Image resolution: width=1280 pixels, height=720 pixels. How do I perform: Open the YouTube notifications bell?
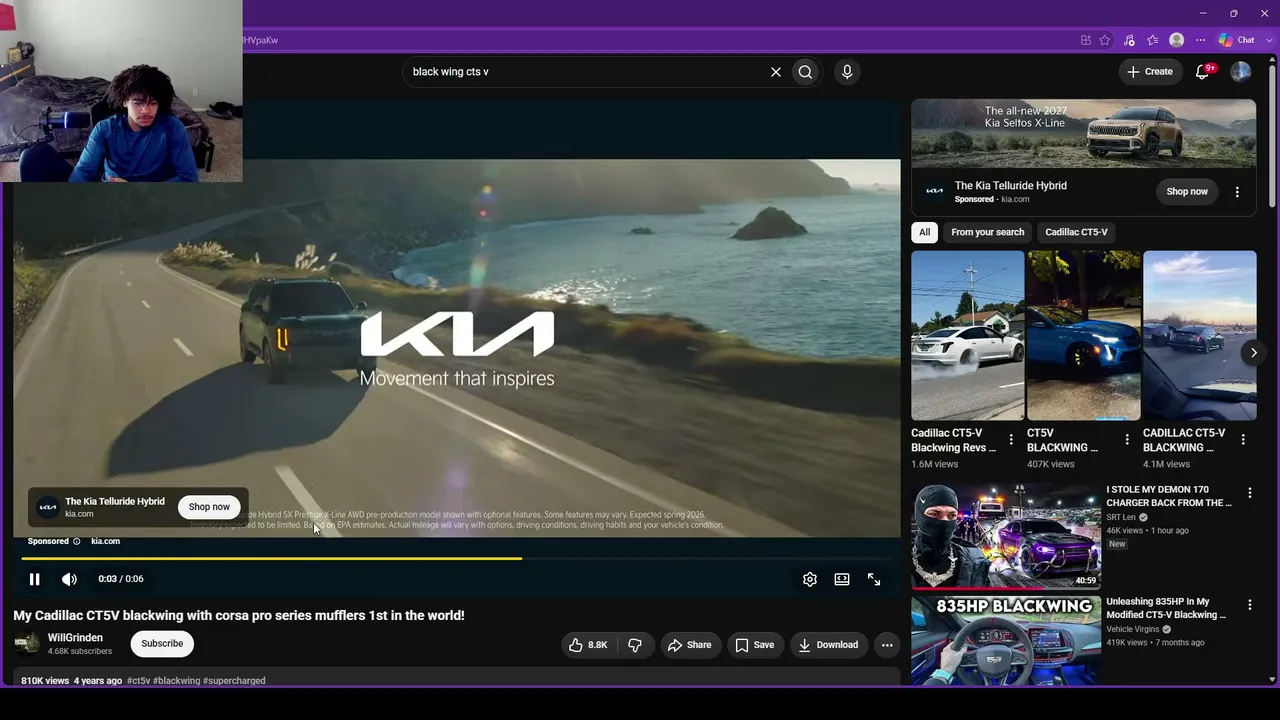1203,72
